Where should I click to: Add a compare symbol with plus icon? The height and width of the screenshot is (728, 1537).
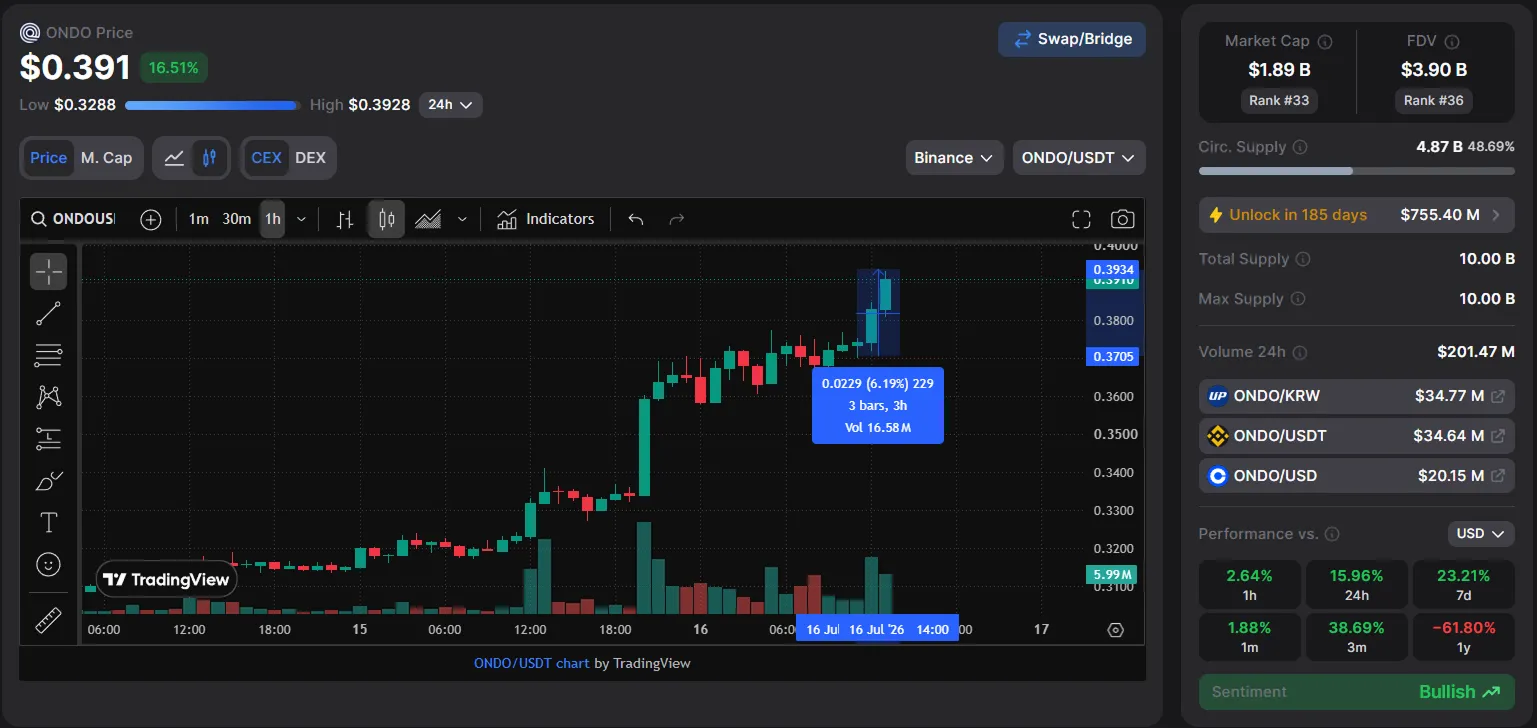(x=151, y=219)
